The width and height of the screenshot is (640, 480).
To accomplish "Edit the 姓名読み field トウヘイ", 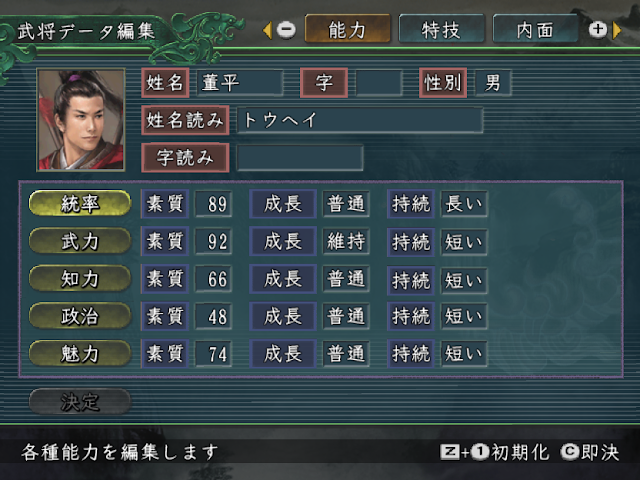I will [360, 120].
